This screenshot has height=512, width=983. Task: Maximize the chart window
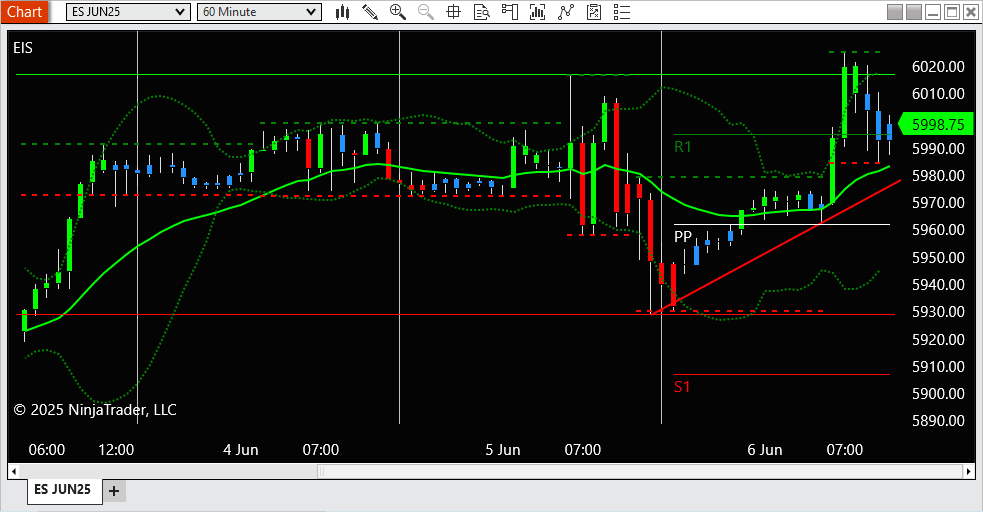(x=952, y=12)
